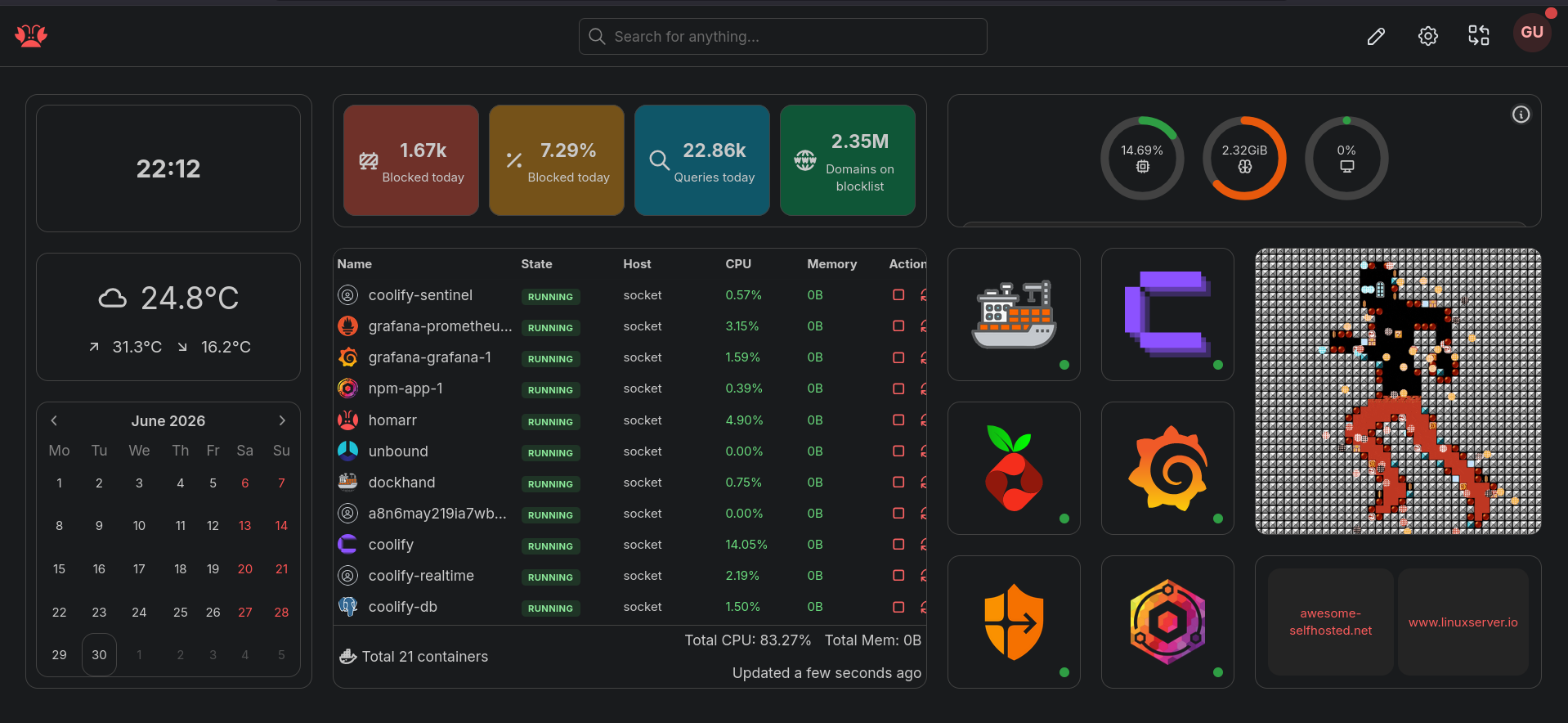The height and width of the screenshot is (723, 1568).
Task: Click the npm-app-1 container name
Action: click(405, 388)
